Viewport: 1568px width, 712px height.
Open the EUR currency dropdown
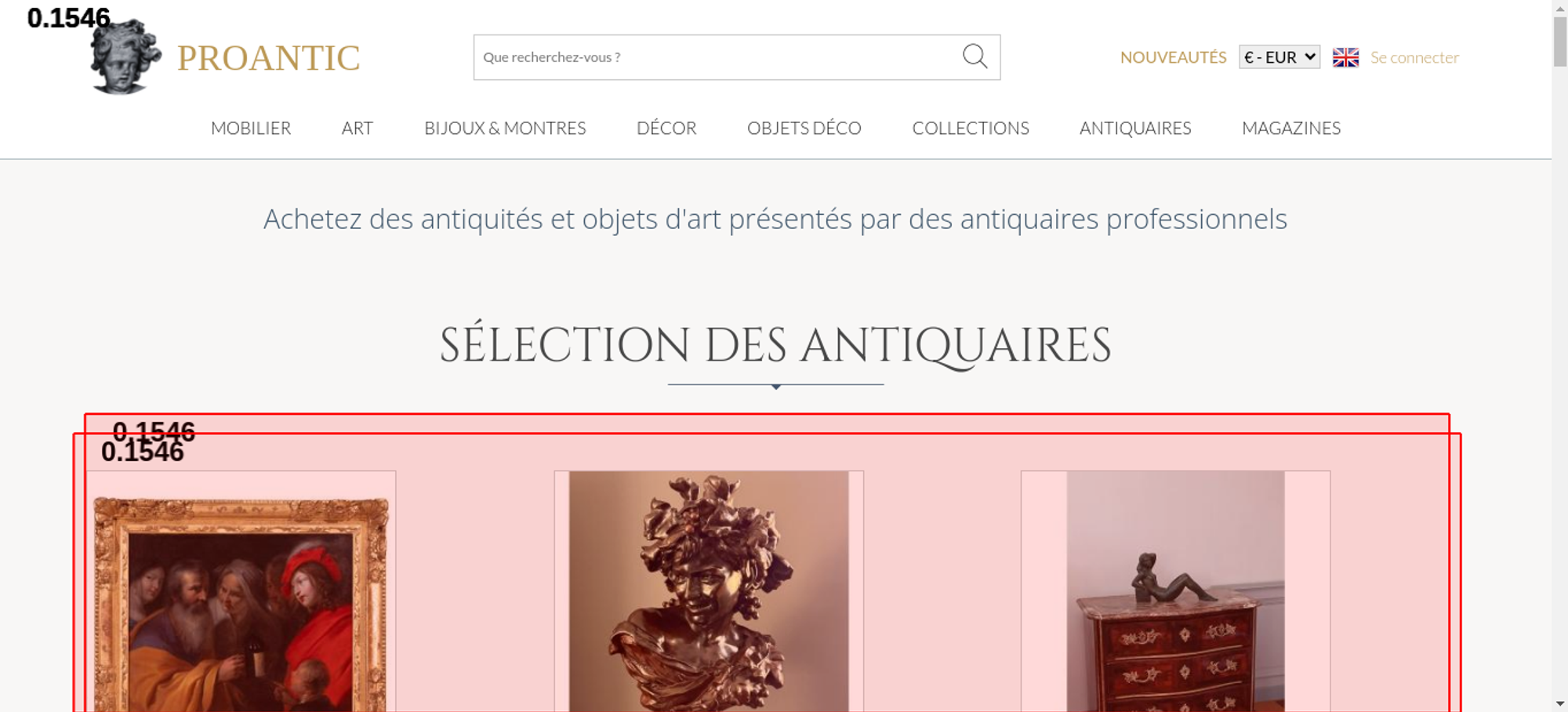pyautogui.click(x=1279, y=57)
